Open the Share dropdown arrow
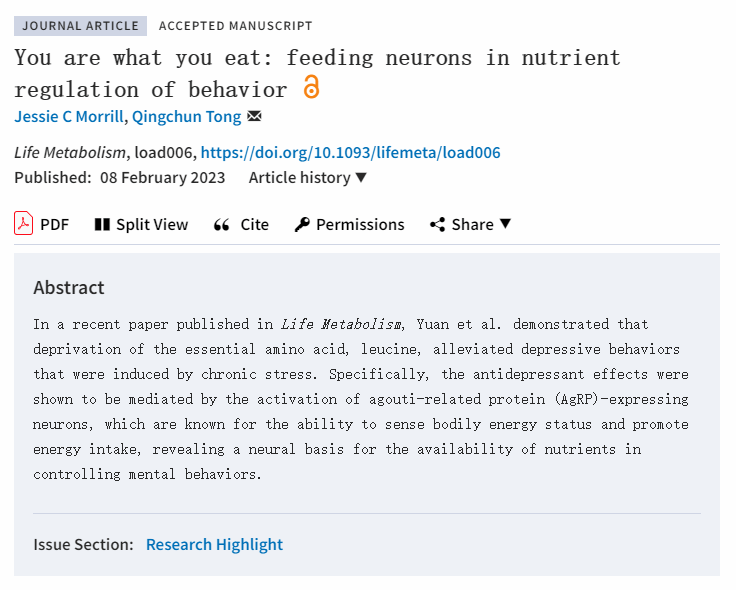The height and width of the screenshot is (590, 736). coord(505,224)
